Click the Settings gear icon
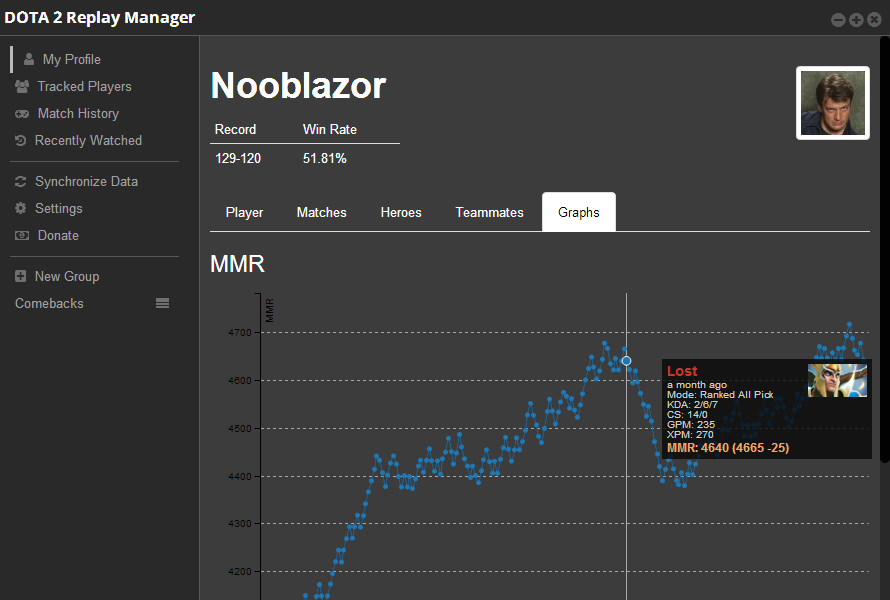This screenshot has height=600, width=890. [20, 208]
